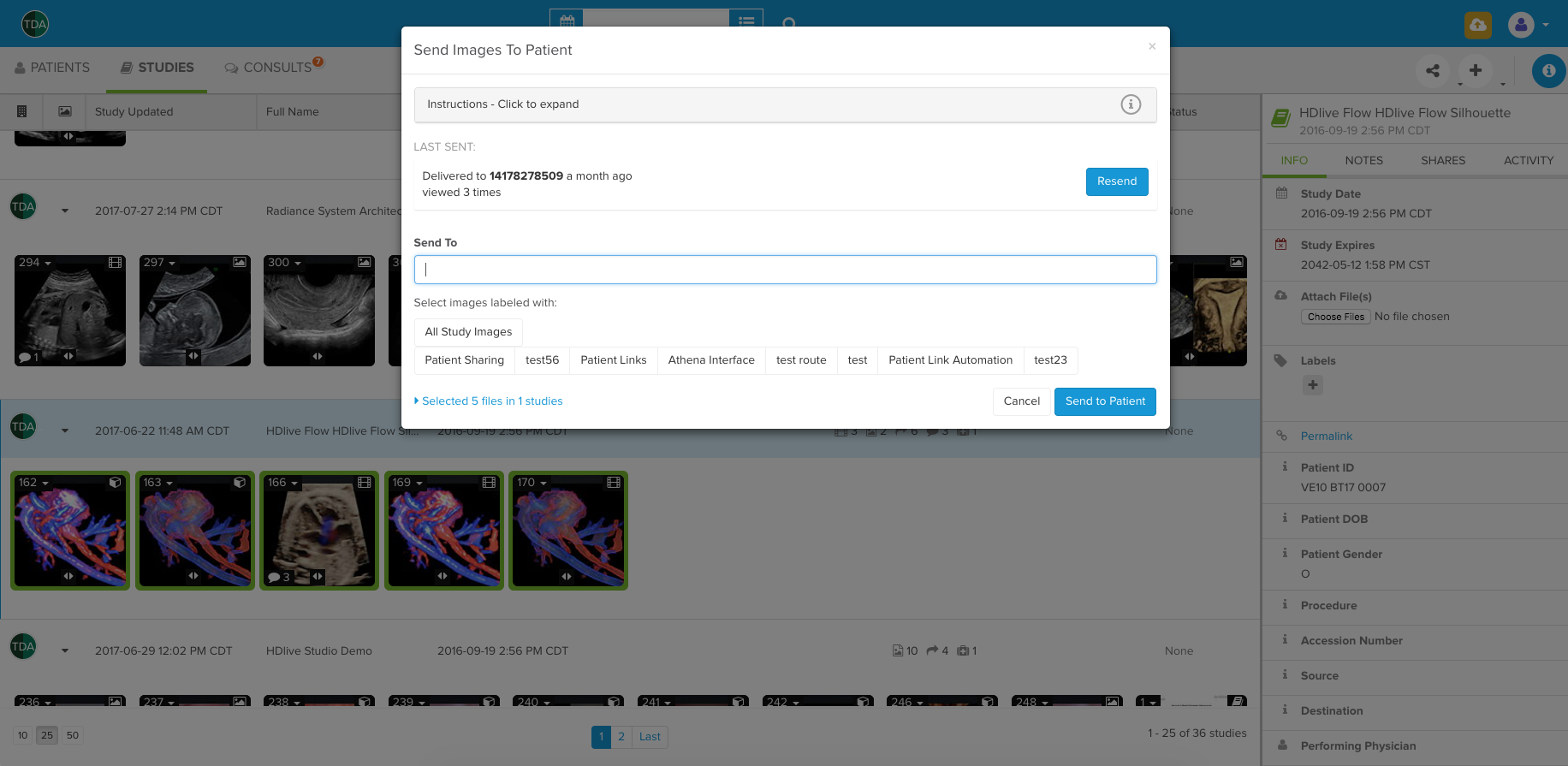Select the Patient Links label
This screenshot has width=1568, height=766.
click(614, 360)
